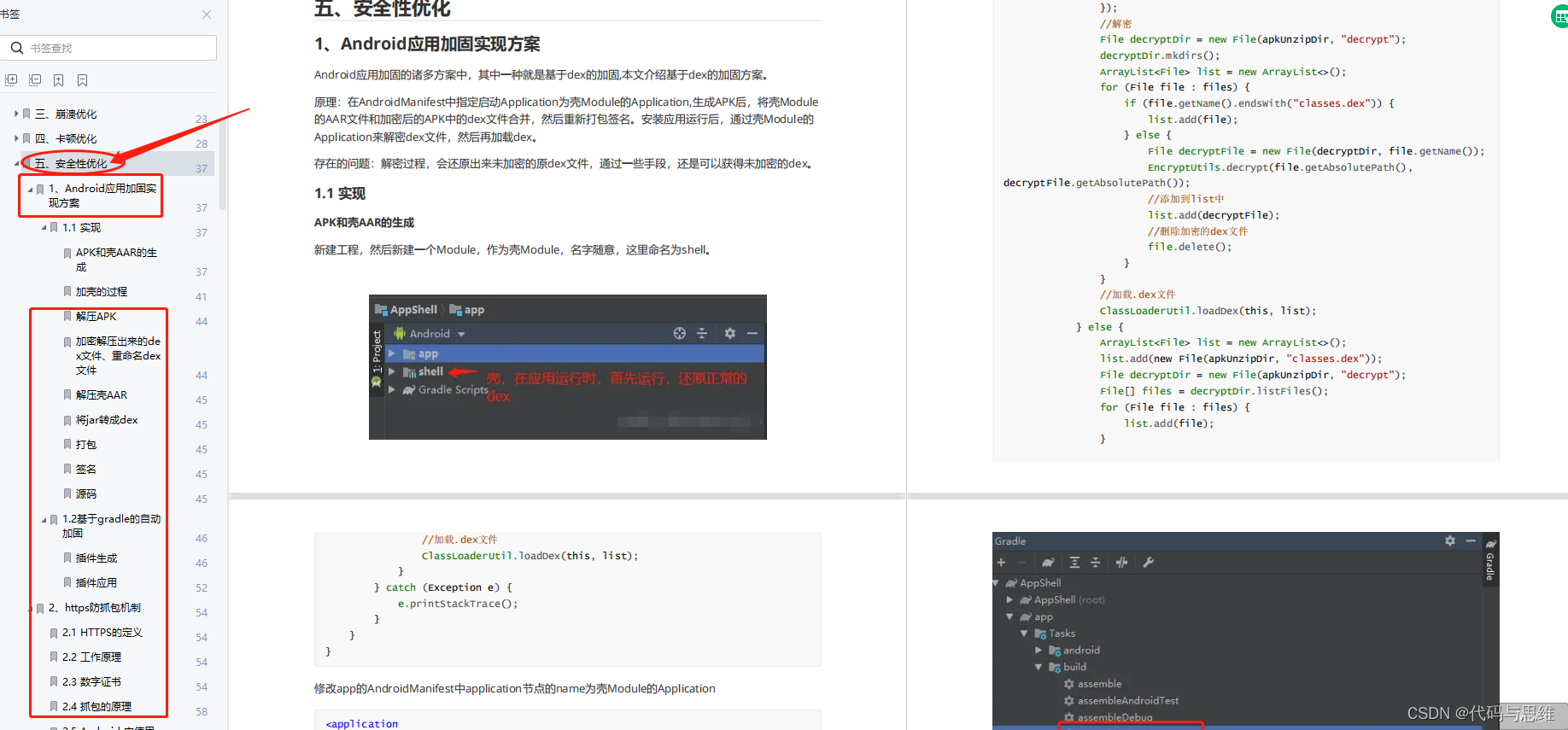Expand the 三、崩溃优化 bookmark node
The image size is (1568, 730).
pos(15,114)
